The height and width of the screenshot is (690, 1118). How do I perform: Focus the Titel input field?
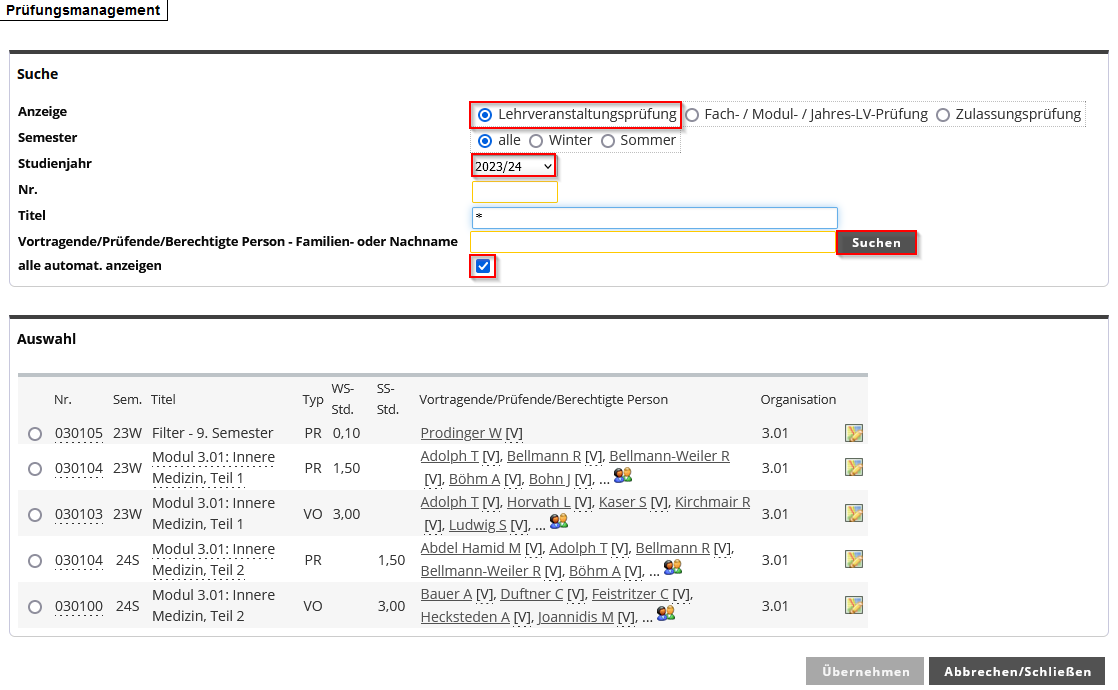pos(655,217)
